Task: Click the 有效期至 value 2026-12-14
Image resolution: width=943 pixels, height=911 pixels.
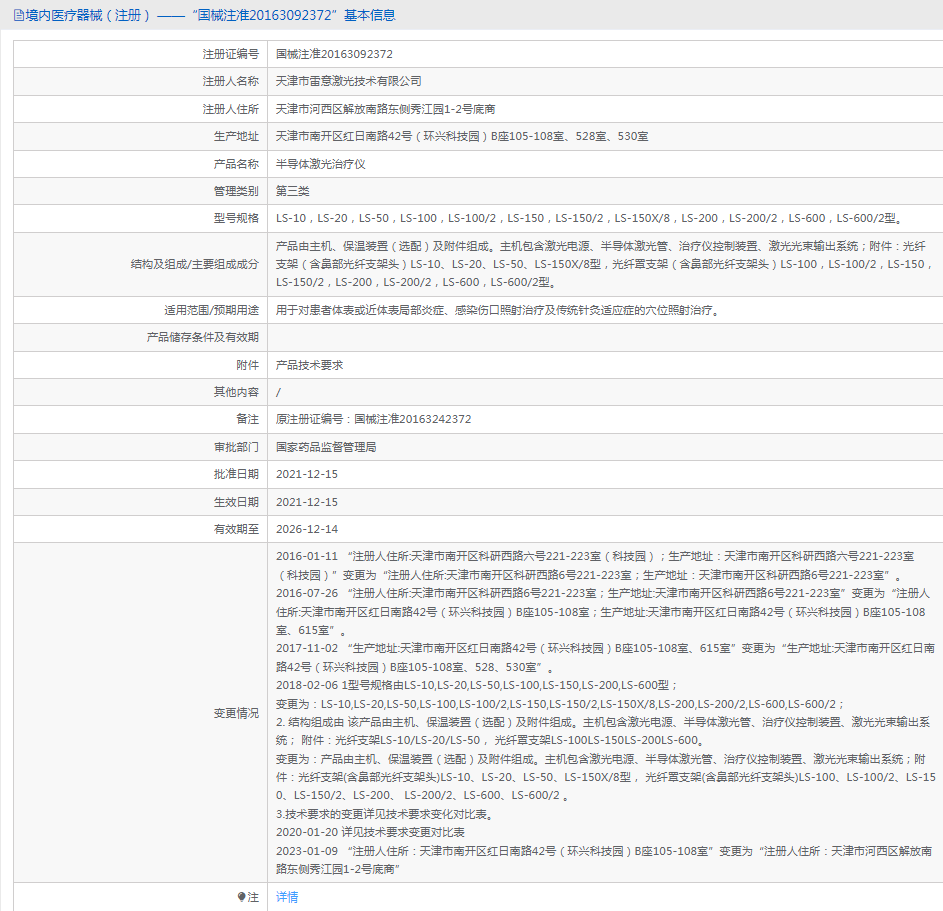Action: 307,529
